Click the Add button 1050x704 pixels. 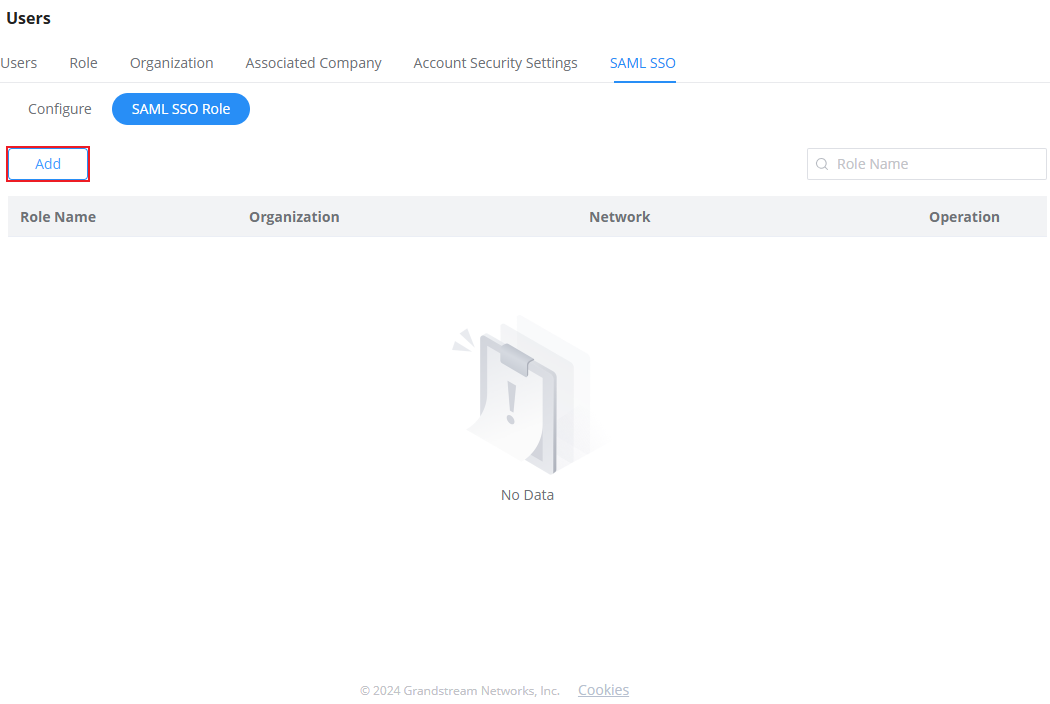48,164
